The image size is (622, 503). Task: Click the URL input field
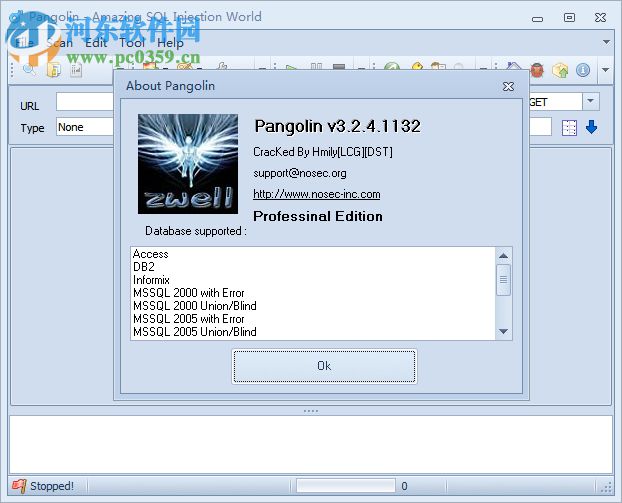pyautogui.click(x=85, y=102)
